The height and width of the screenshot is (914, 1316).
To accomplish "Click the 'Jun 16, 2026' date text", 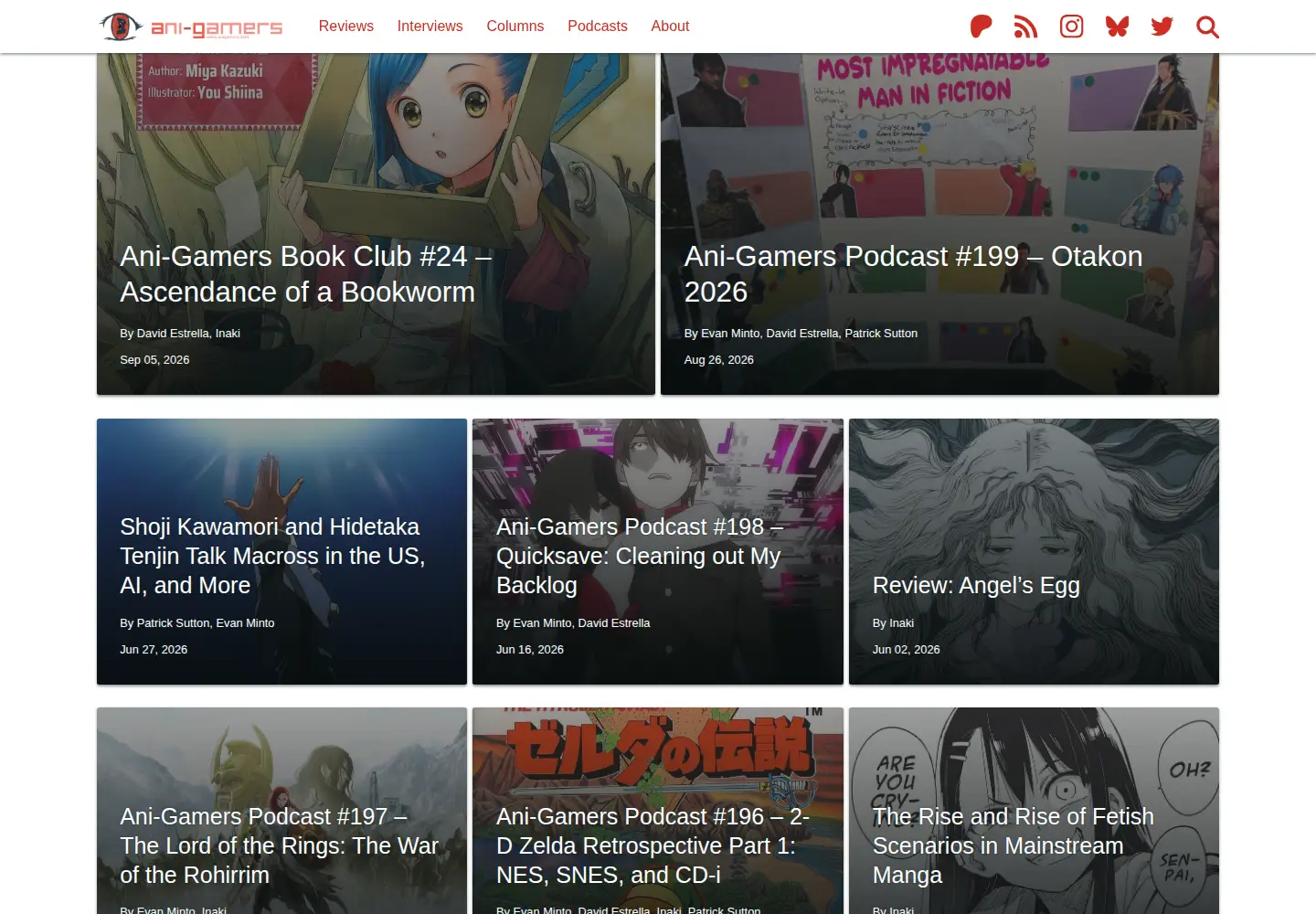I will pos(530,650).
